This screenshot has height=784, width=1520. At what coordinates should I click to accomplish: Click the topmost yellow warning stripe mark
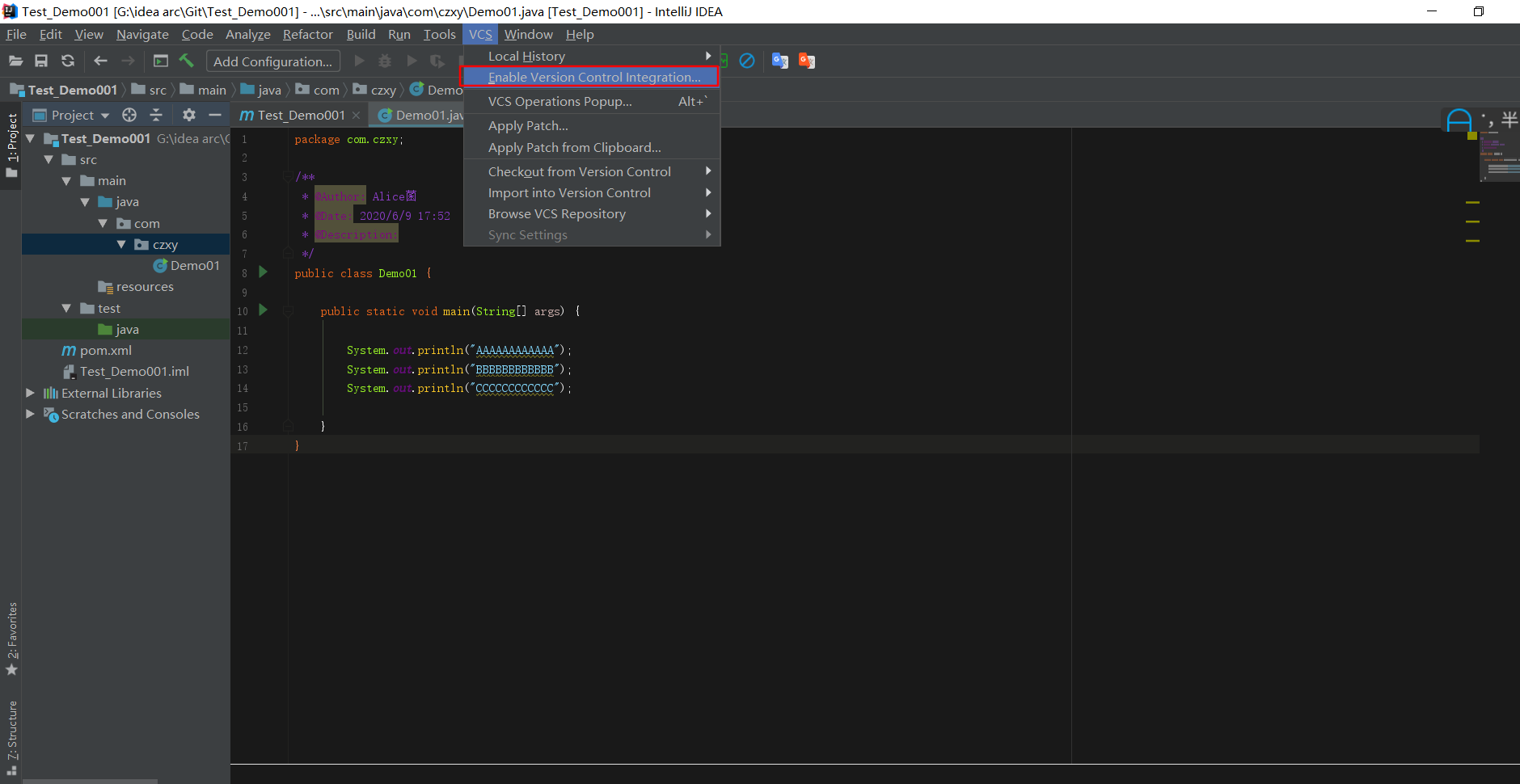pyautogui.click(x=1472, y=202)
